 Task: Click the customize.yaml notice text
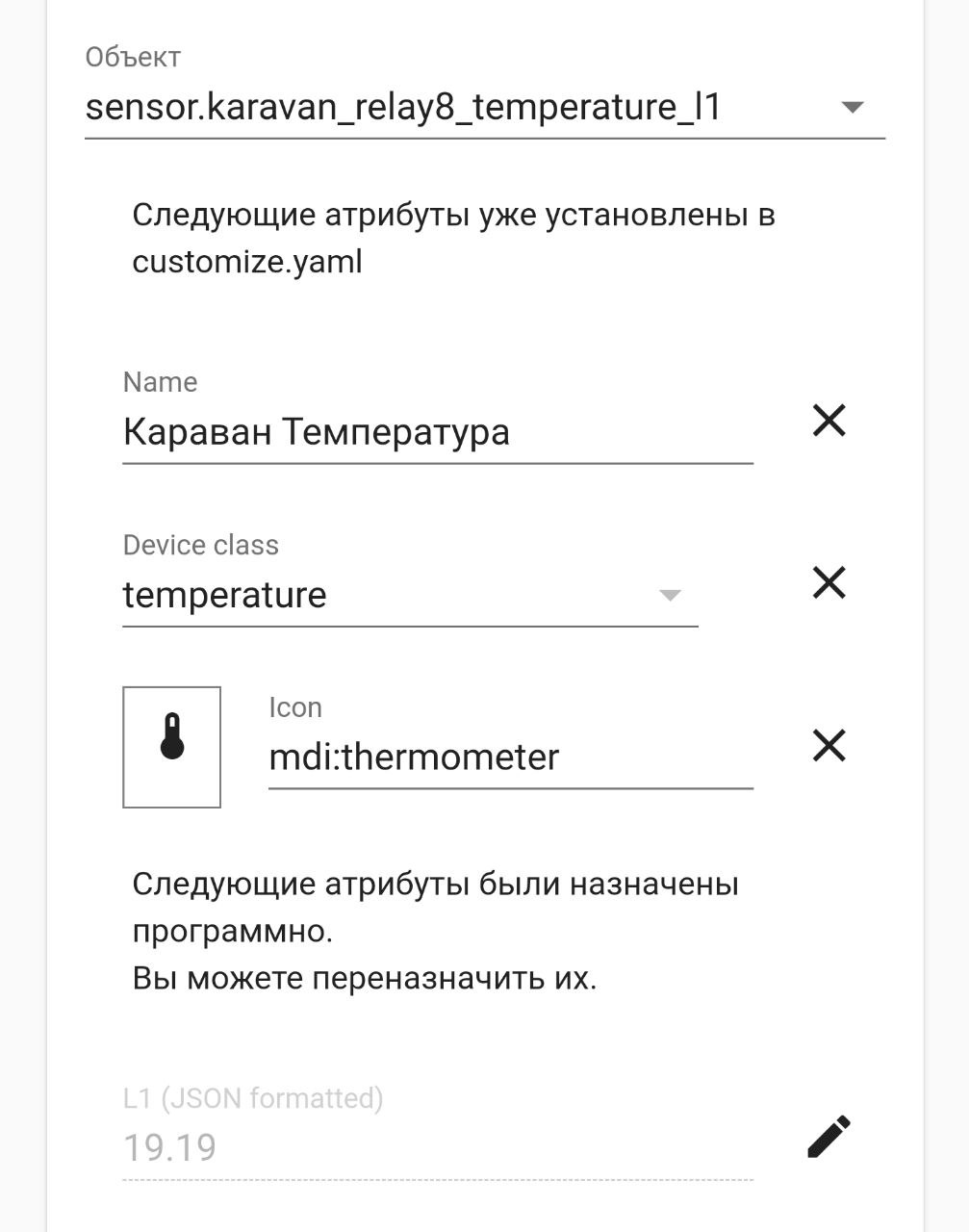pyautogui.click(x=453, y=238)
